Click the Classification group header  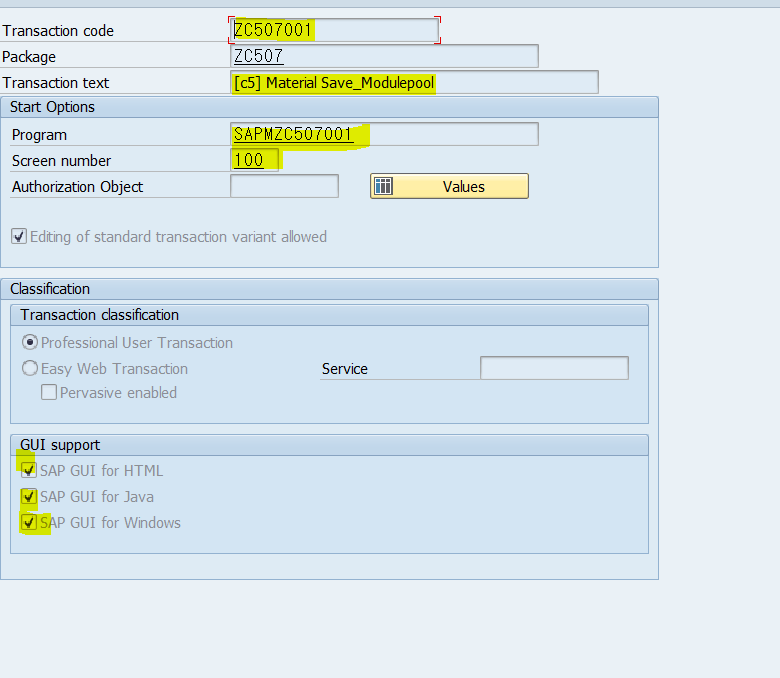329,289
